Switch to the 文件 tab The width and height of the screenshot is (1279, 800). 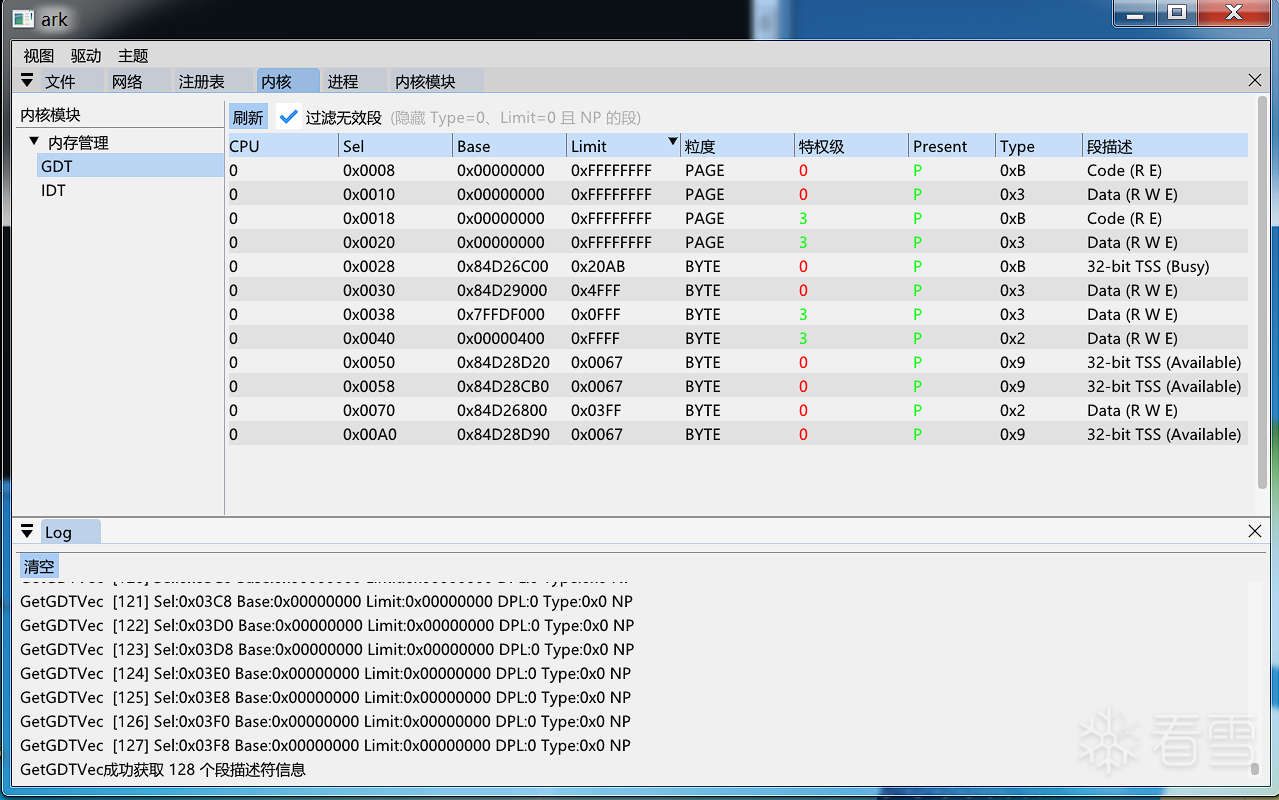[71, 81]
